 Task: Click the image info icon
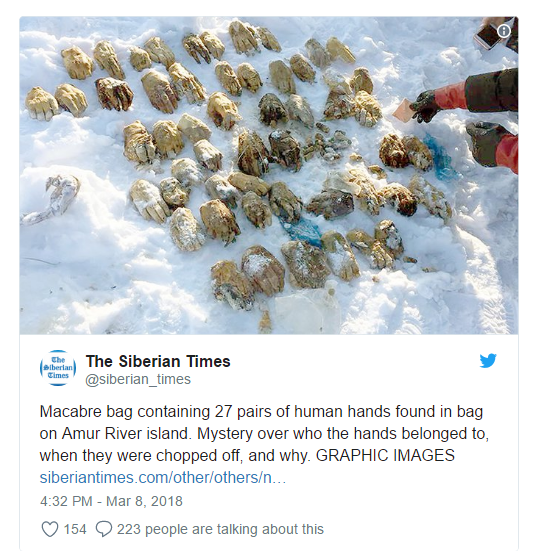[x=504, y=31]
